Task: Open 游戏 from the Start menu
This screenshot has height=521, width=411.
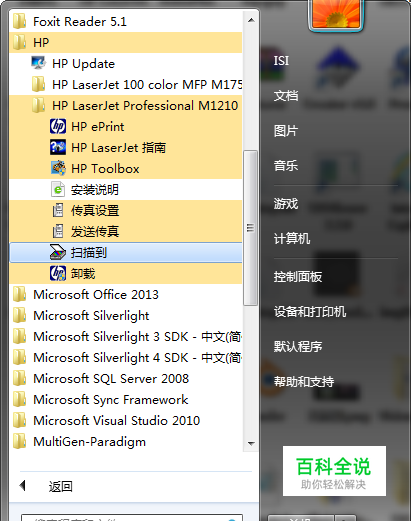Action: (x=286, y=203)
